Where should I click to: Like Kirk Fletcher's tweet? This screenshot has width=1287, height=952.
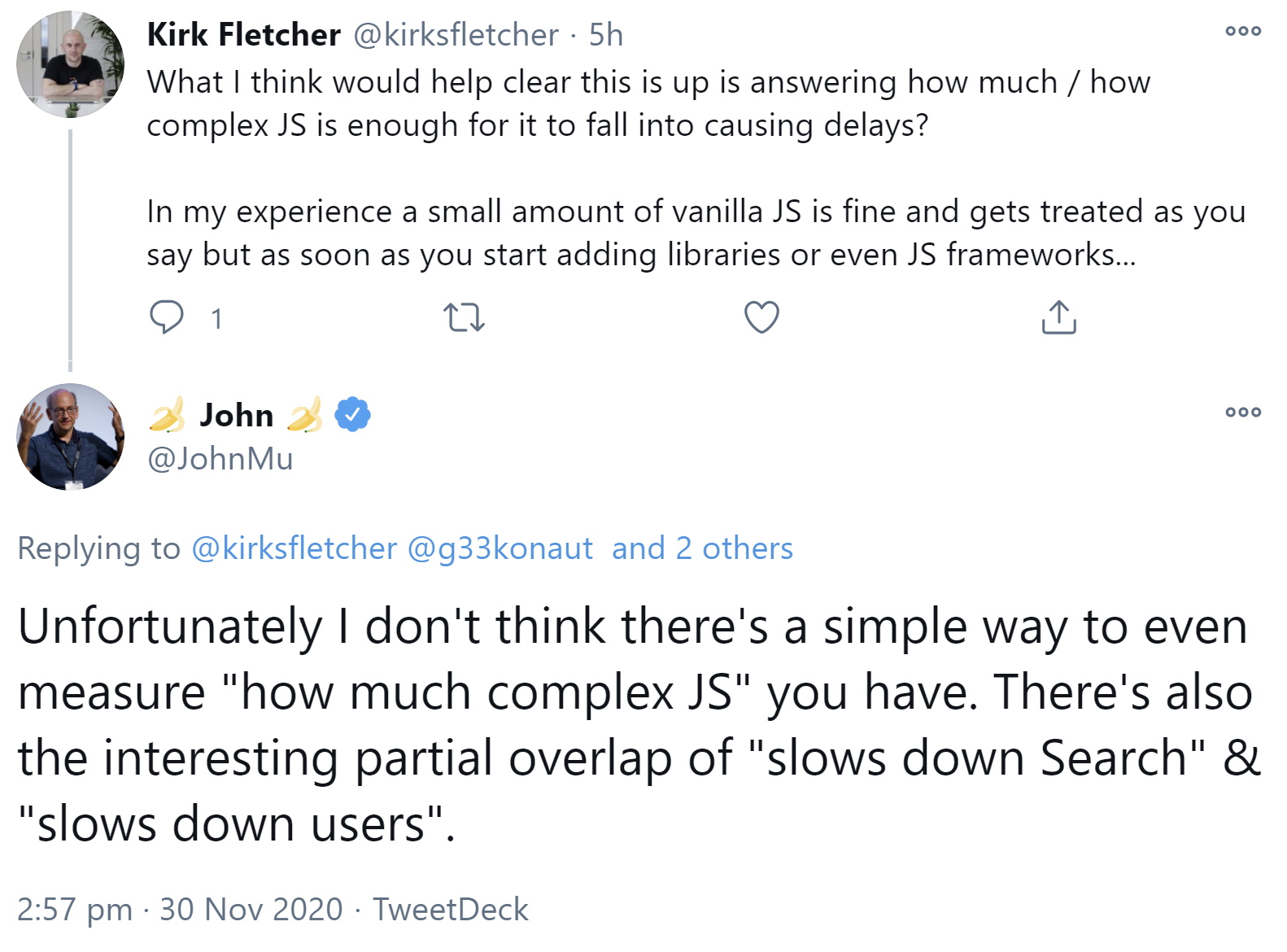click(x=761, y=317)
